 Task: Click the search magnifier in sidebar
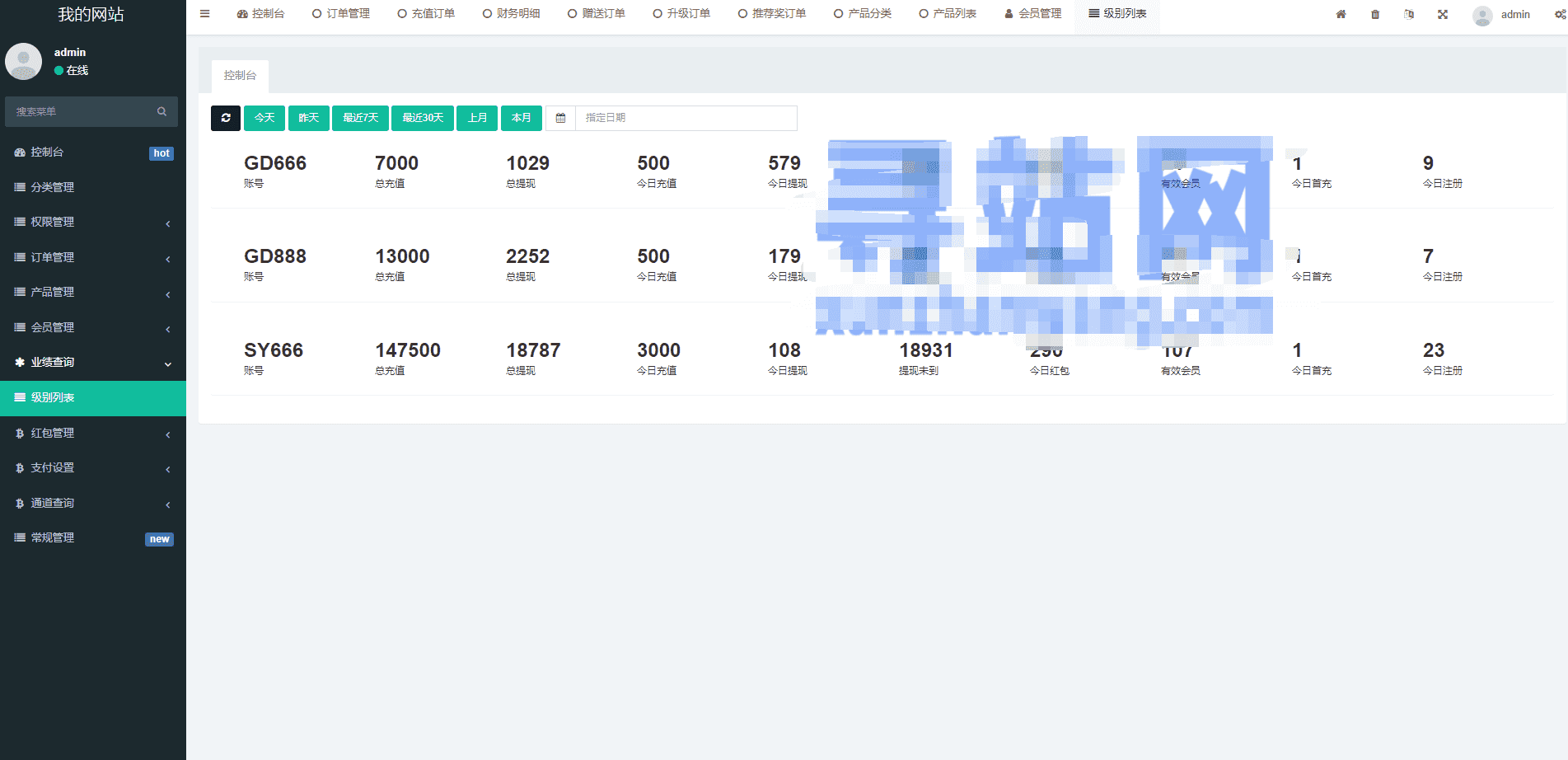(161, 111)
